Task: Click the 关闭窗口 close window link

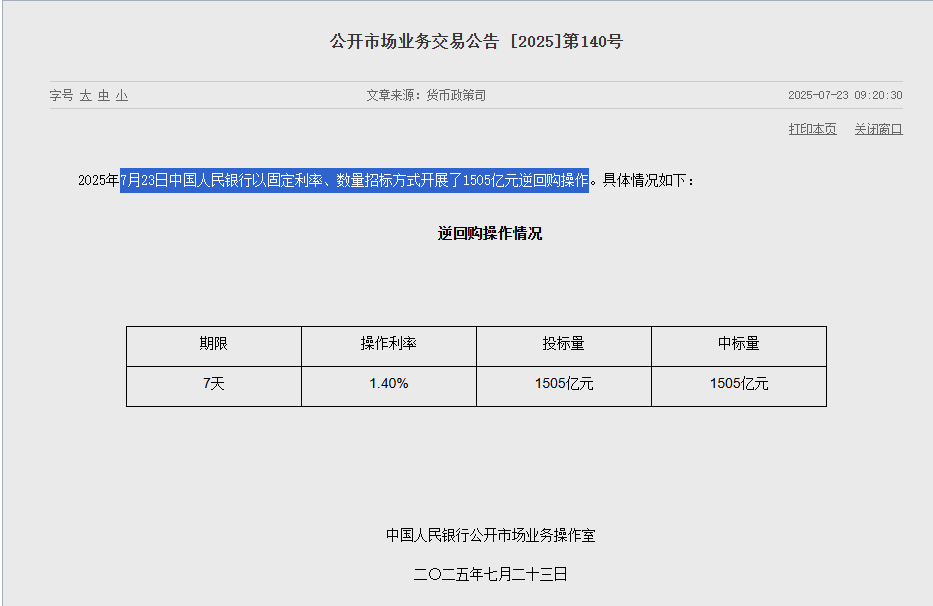Action: coord(878,129)
